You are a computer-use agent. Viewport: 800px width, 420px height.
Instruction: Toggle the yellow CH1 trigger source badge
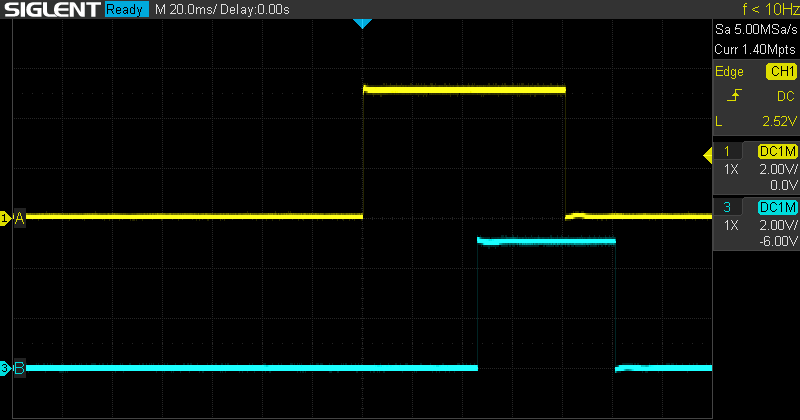780,72
